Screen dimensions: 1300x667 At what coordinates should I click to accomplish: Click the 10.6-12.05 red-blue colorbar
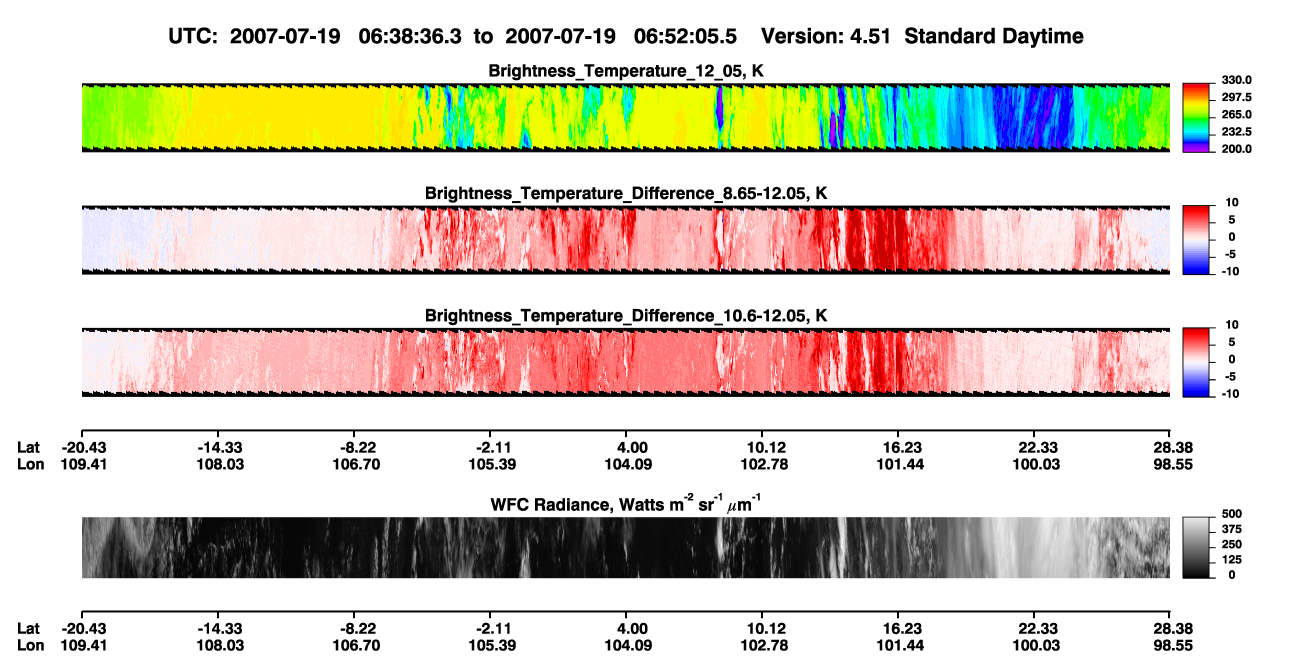pyautogui.click(x=1196, y=363)
